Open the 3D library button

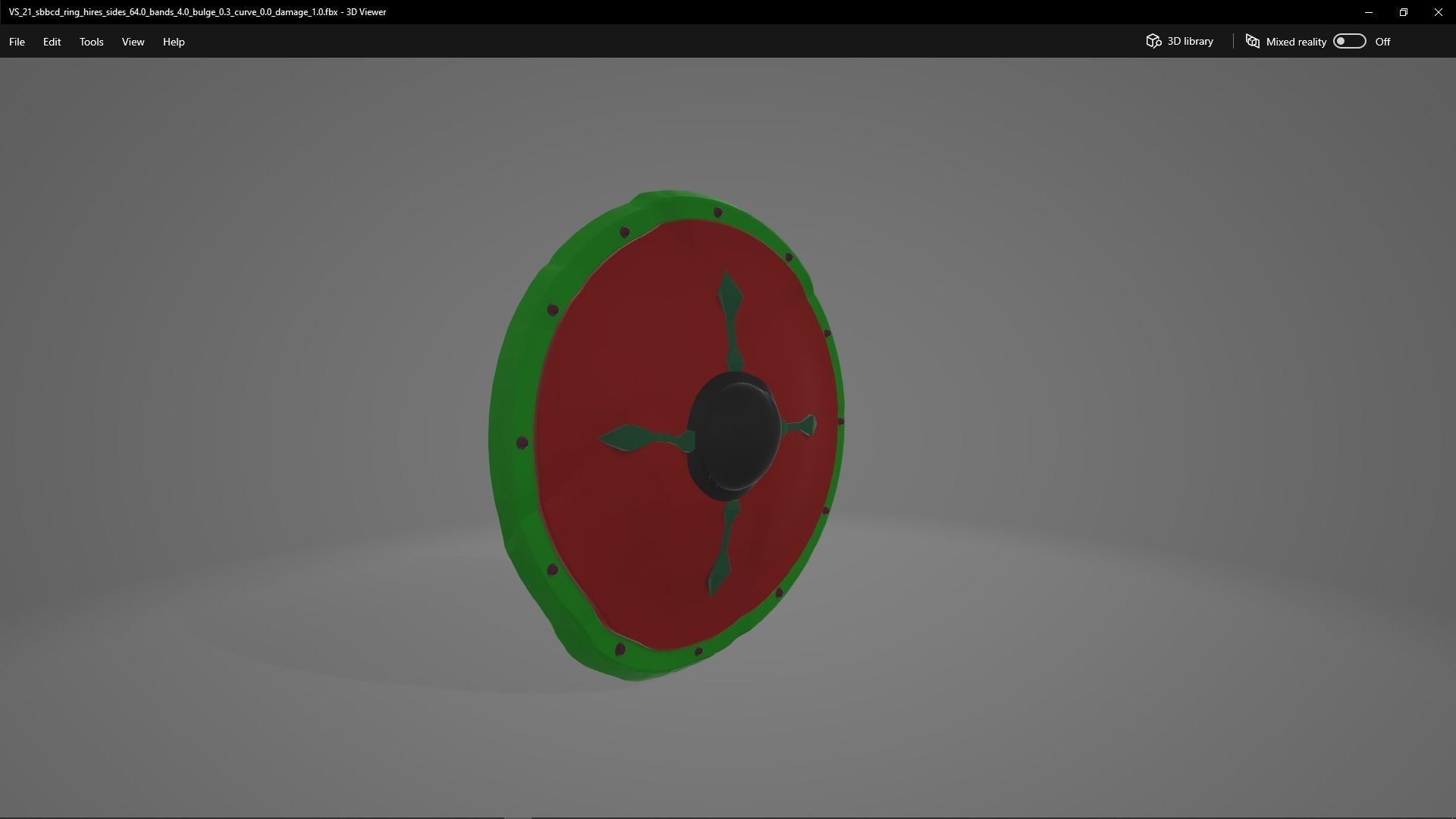pyautogui.click(x=1180, y=41)
